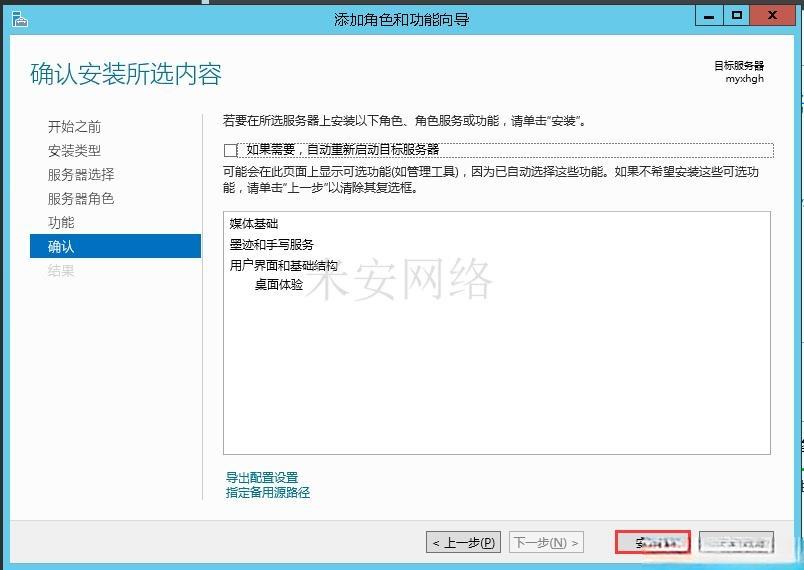
Task: Open 导出配置设置 link
Action: (x=262, y=478)
